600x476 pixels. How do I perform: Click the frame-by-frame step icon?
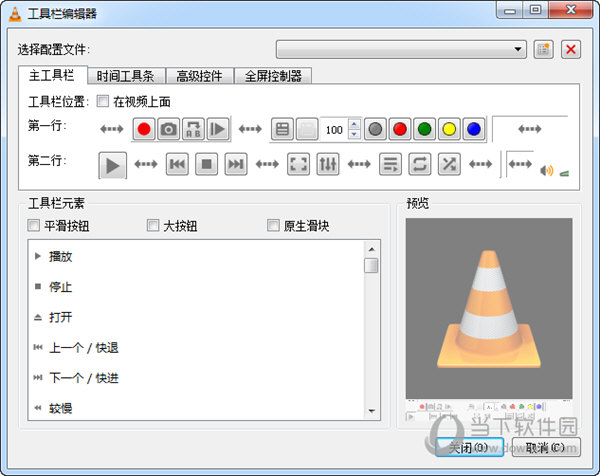[218, 129]
